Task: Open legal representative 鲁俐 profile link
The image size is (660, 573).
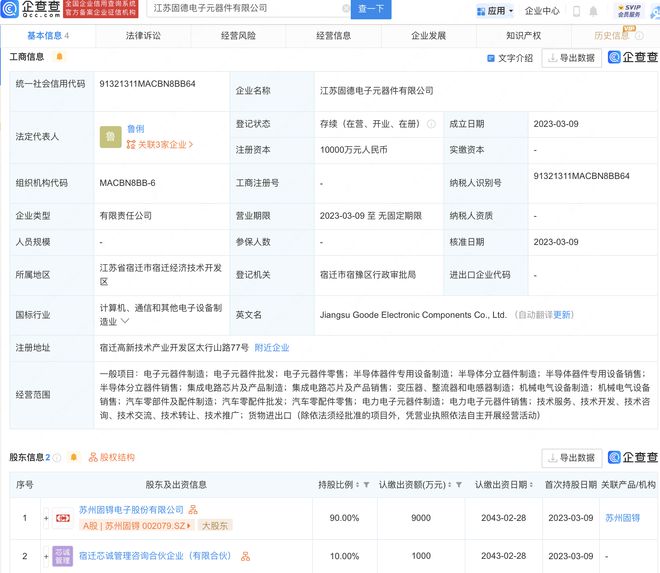Action: tap(136, 129)
